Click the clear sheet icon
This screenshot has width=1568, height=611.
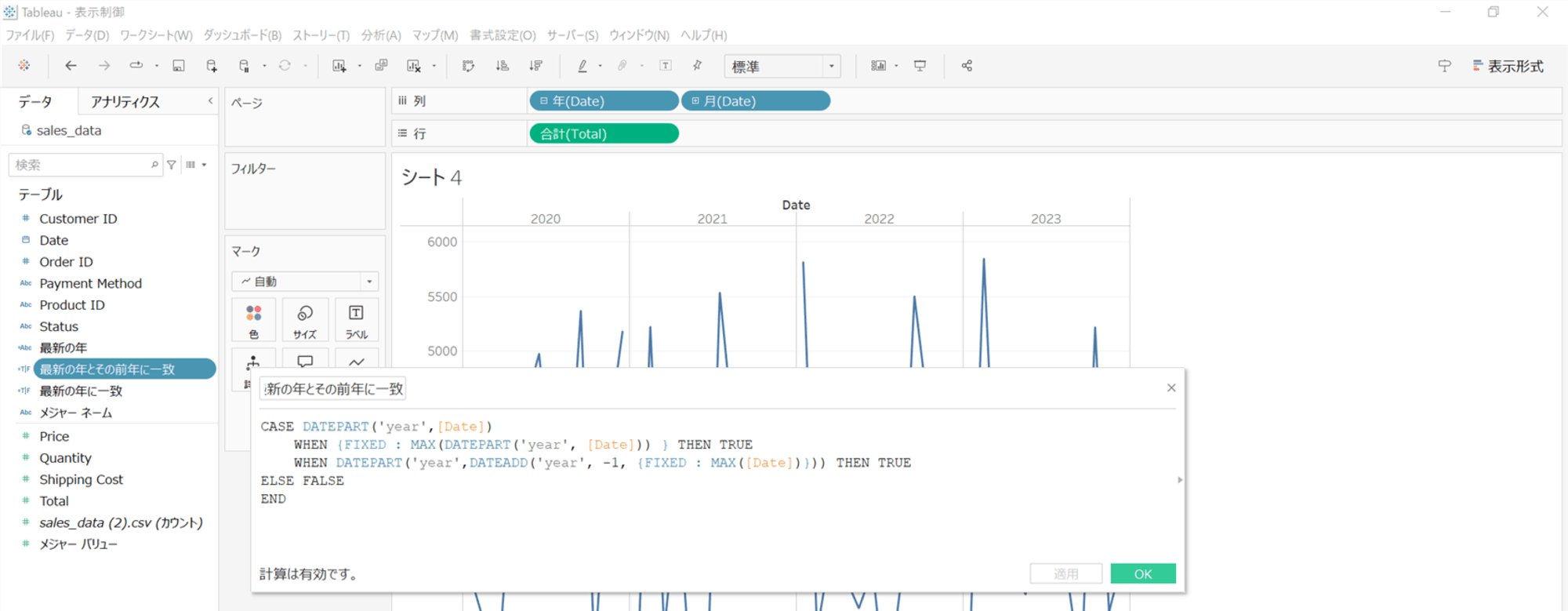click(414, 66)
